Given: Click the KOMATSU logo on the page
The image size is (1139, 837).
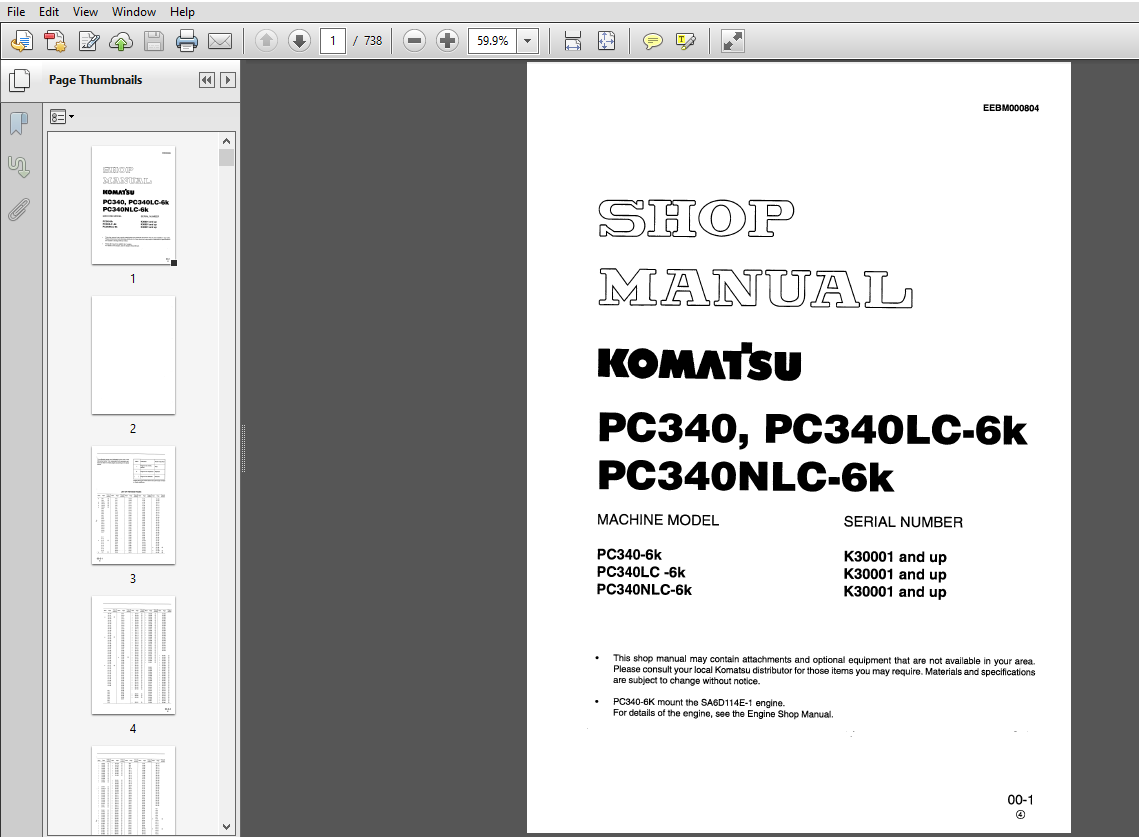Looking at the screenshot, I should (699, 362).
